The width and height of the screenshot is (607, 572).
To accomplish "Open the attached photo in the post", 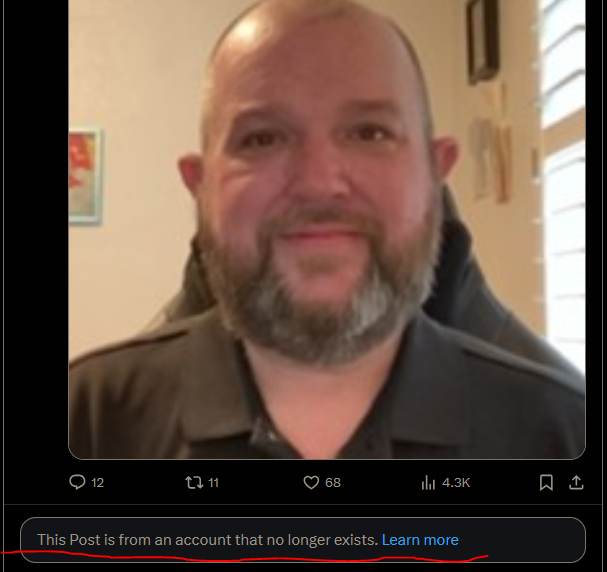I will coord(327,229).
